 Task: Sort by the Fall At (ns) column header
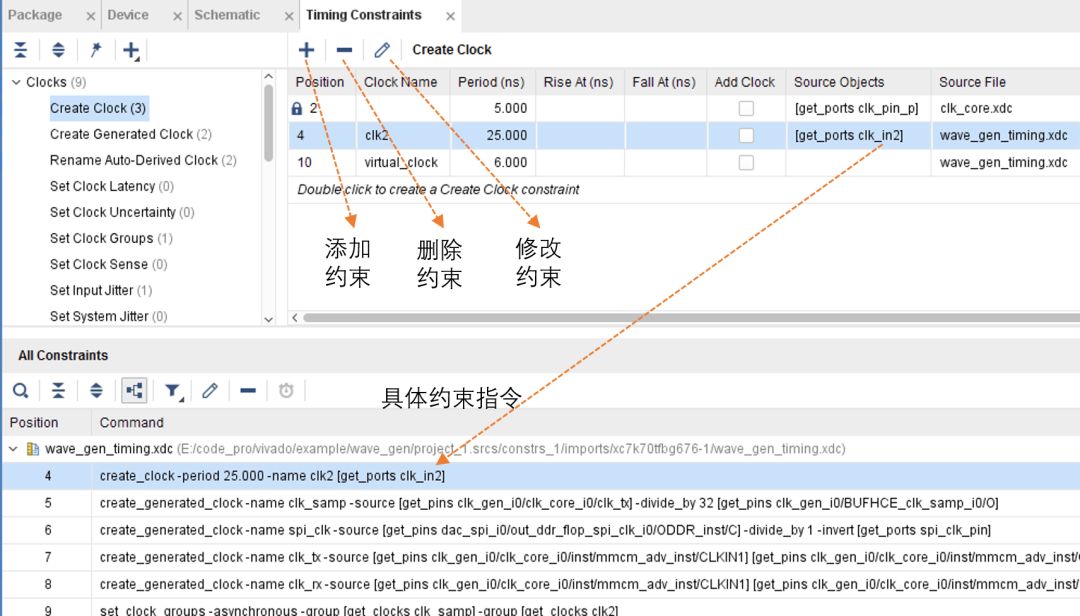coord(664,82)
